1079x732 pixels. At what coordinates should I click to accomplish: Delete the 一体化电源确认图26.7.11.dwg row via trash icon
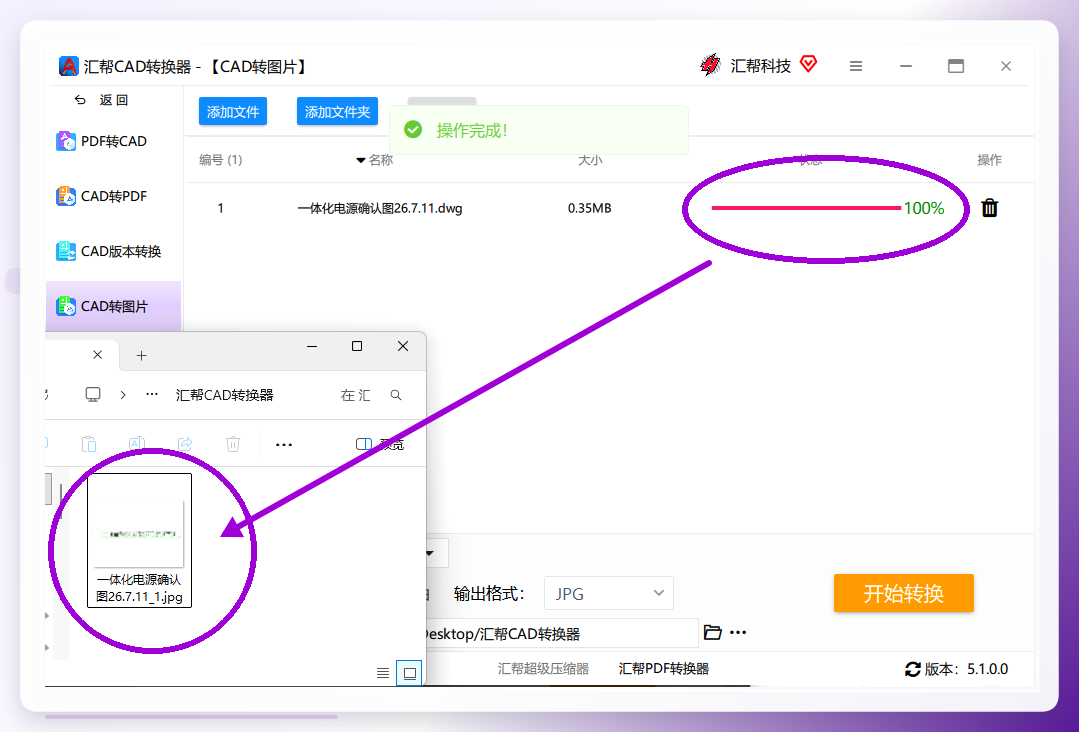pos(990,208)
